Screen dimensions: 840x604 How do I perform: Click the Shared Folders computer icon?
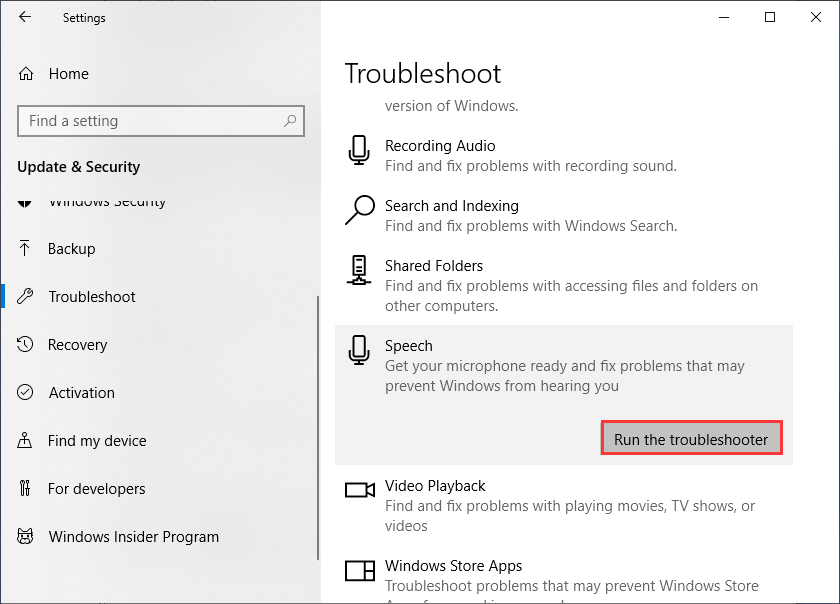click(359, 270)
